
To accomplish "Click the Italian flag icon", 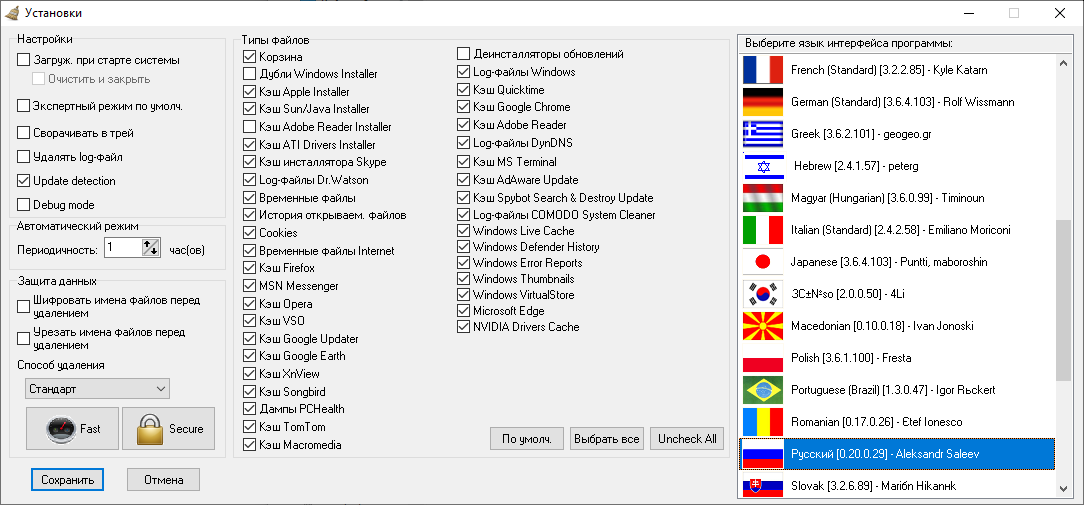I will pos(763,230).
